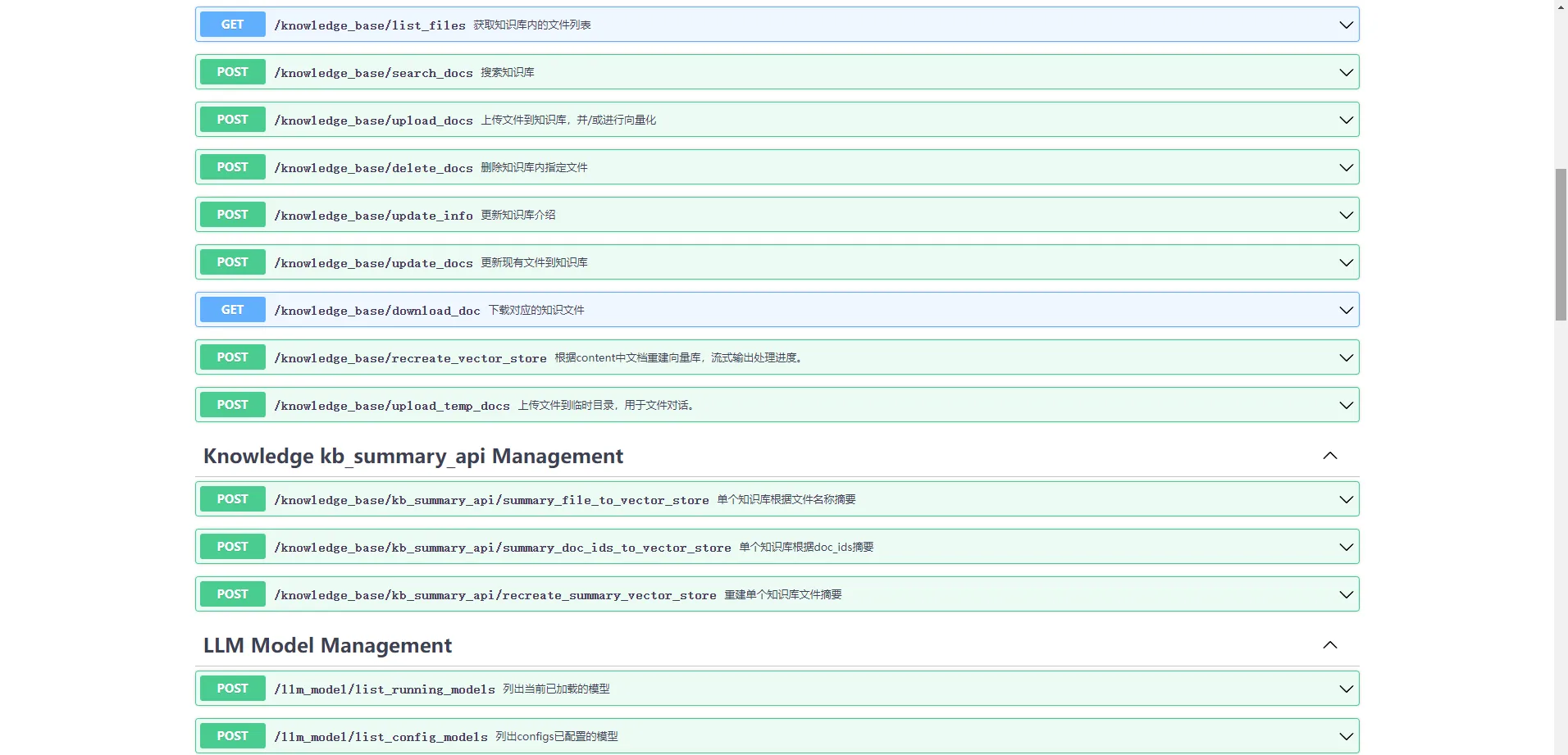Viewport: 1568px width, 755px height.
Task: Click description text '单个知识库根据文件名称摘要'
Action: click(x=786, y=499)
